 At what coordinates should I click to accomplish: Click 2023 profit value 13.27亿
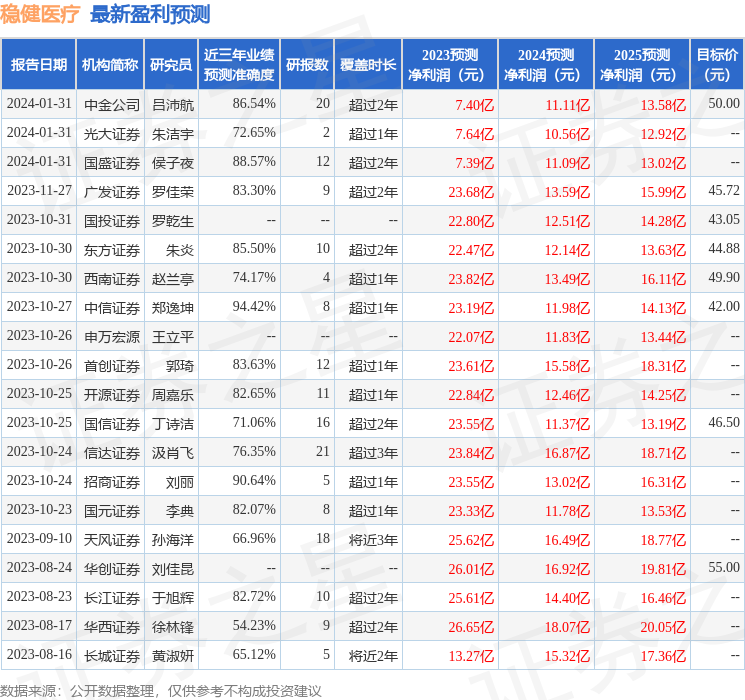coord(471,655)
